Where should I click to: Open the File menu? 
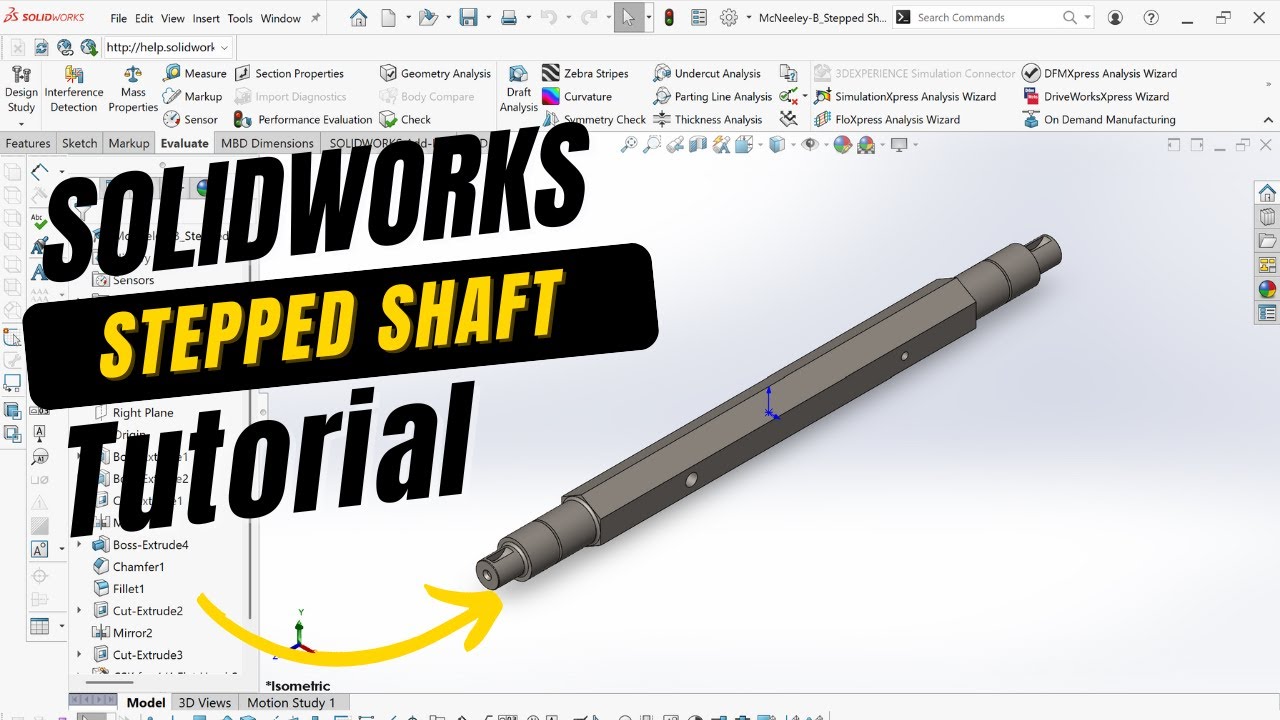click(x=119, y=18)
